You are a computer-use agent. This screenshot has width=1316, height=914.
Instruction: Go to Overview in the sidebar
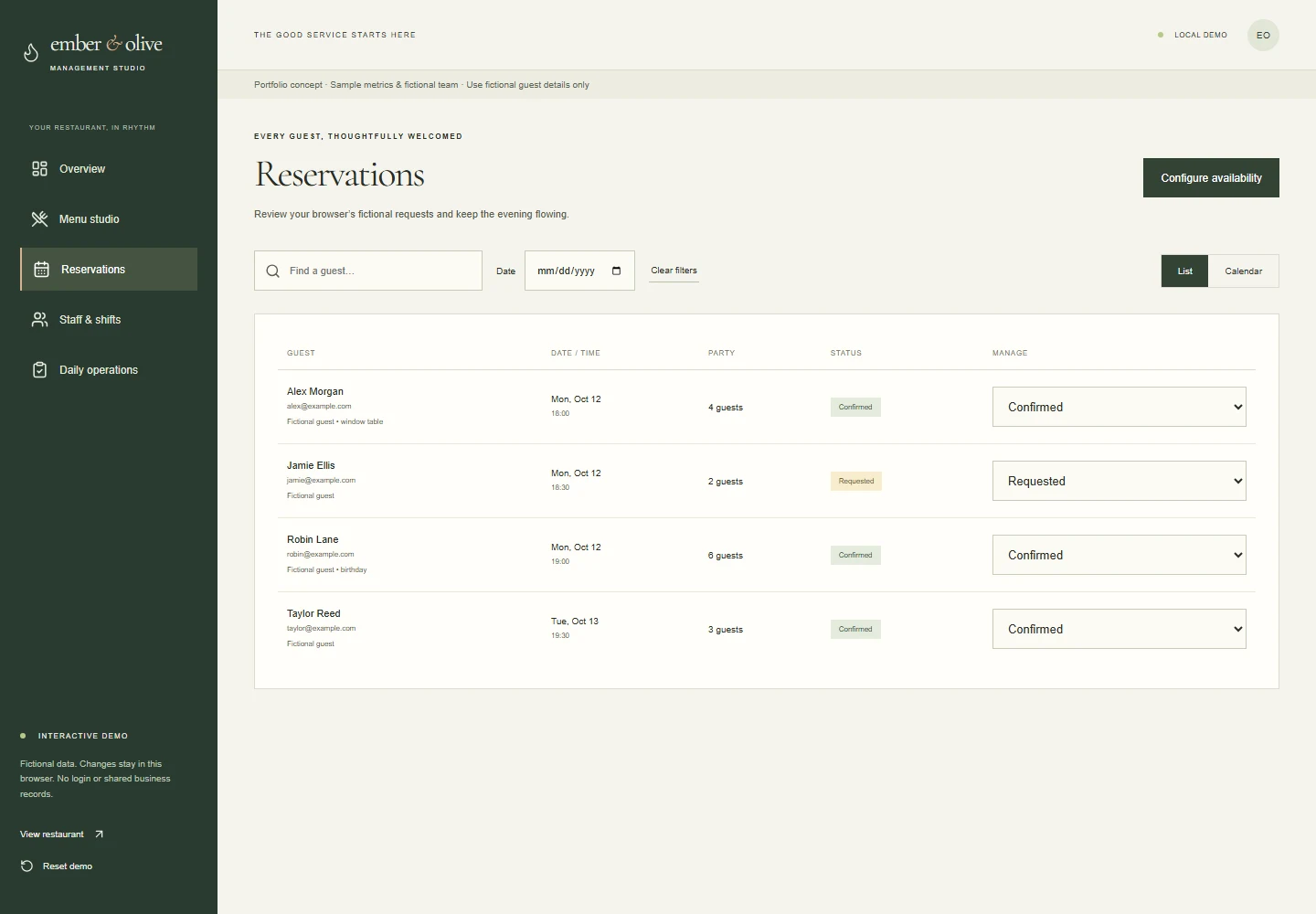pos(109,169)
